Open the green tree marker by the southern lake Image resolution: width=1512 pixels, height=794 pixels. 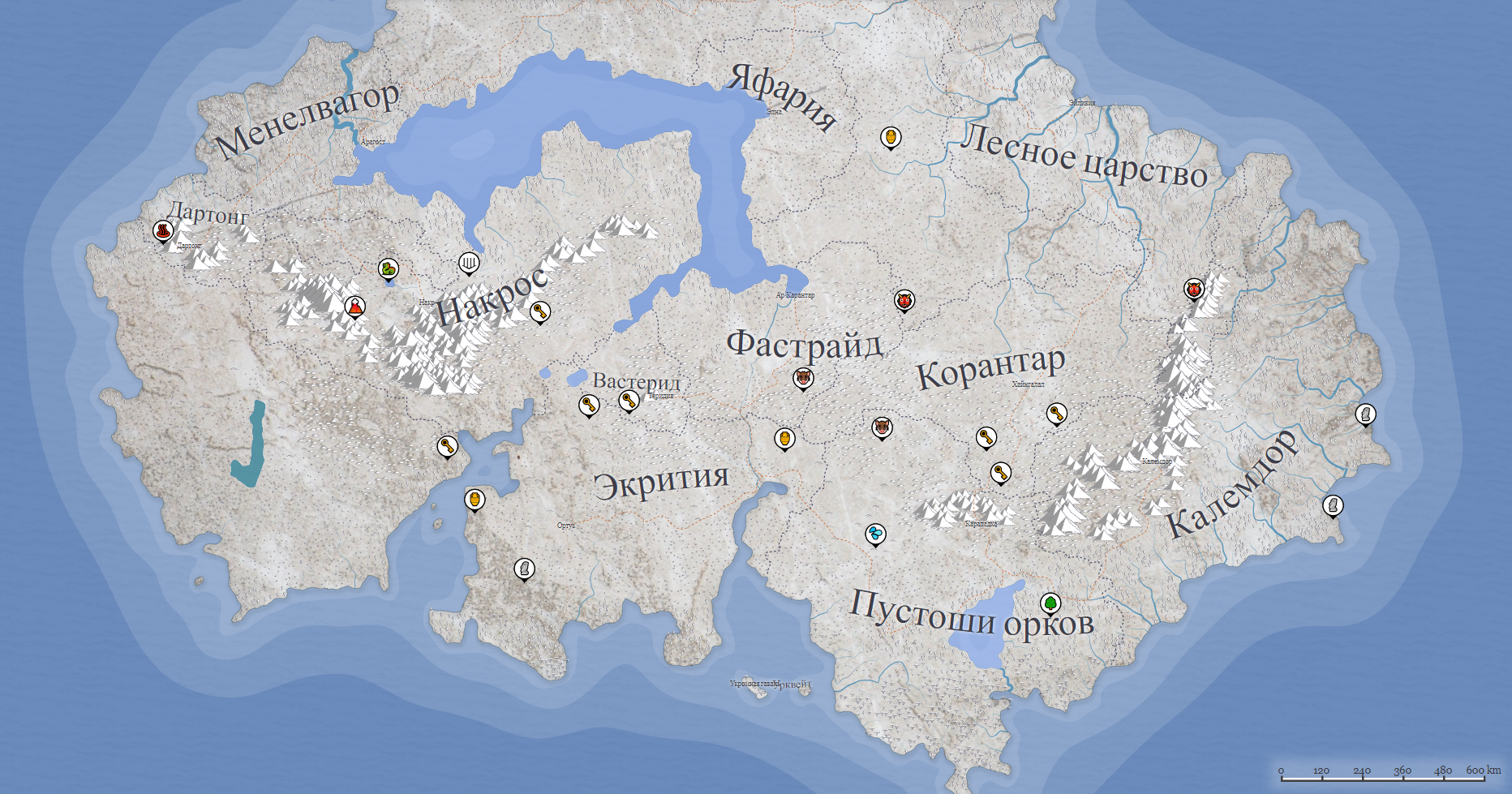pos(1050,603)
